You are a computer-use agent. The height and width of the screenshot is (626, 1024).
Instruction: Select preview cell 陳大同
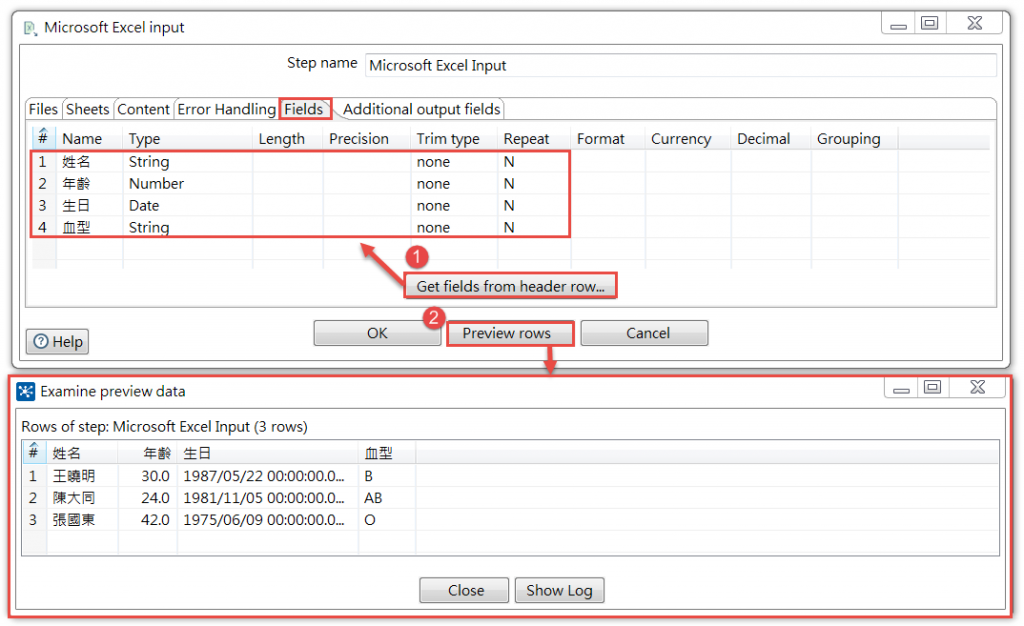[82, 498]
